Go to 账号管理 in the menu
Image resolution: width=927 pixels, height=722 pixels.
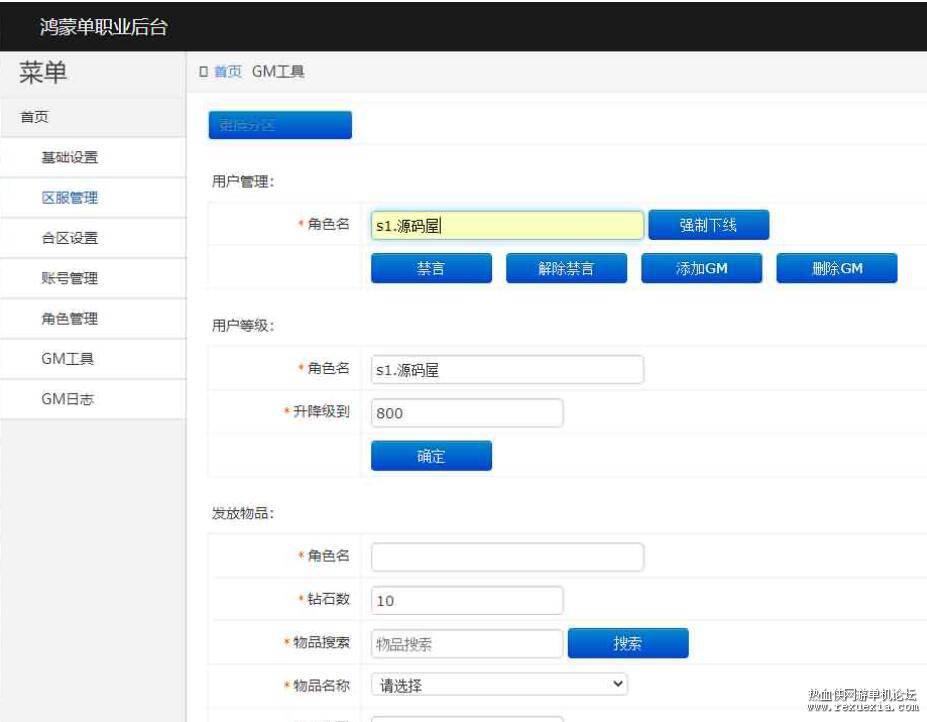(x=70, y=278)
